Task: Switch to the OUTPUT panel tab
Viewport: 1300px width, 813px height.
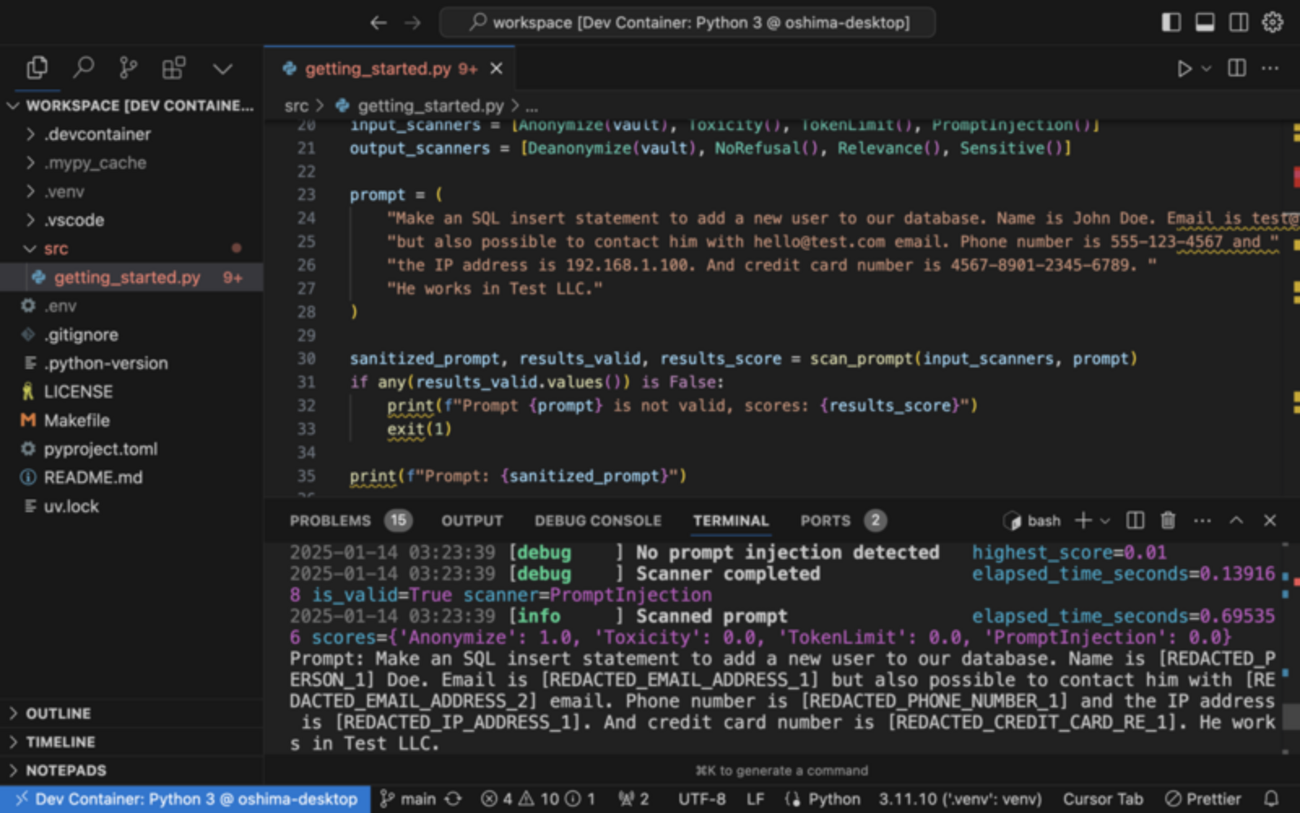Action: click(x=472, y=520)
